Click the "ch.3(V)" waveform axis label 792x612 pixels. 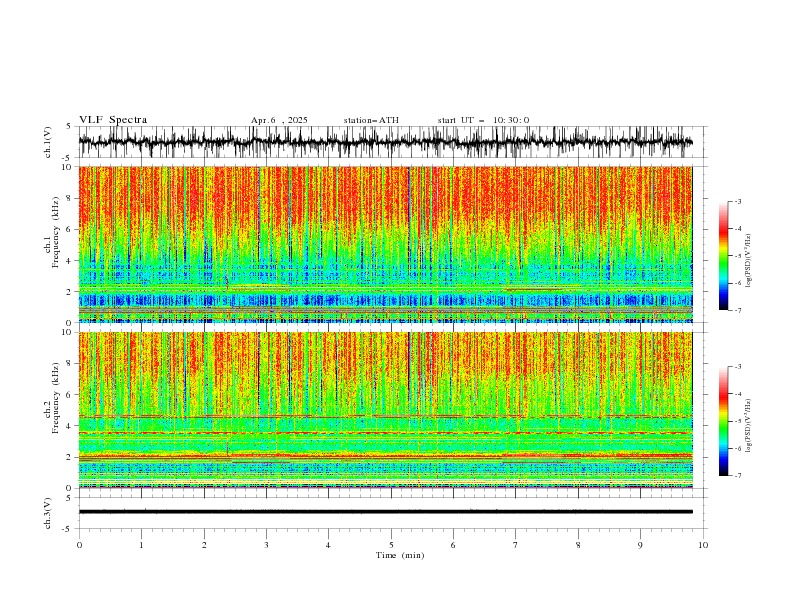(48, 514)
